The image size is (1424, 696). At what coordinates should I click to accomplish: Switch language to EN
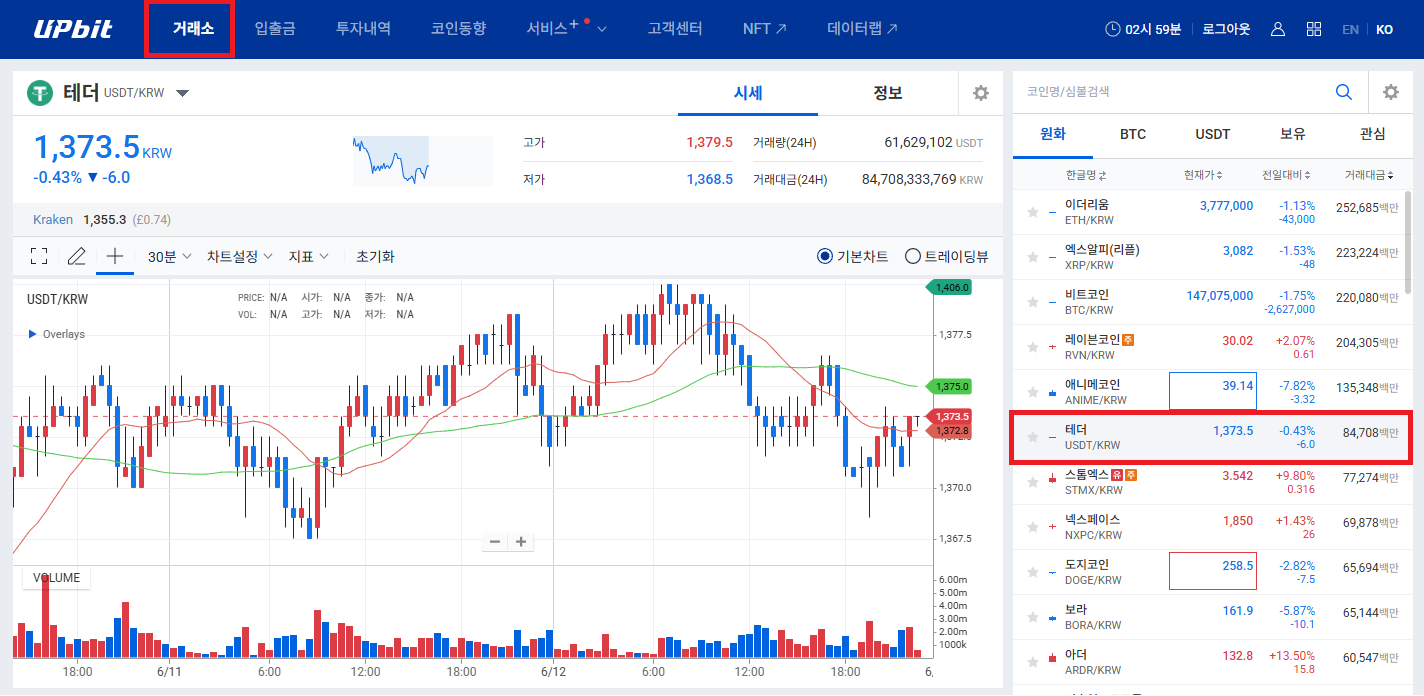(1350, 29)
